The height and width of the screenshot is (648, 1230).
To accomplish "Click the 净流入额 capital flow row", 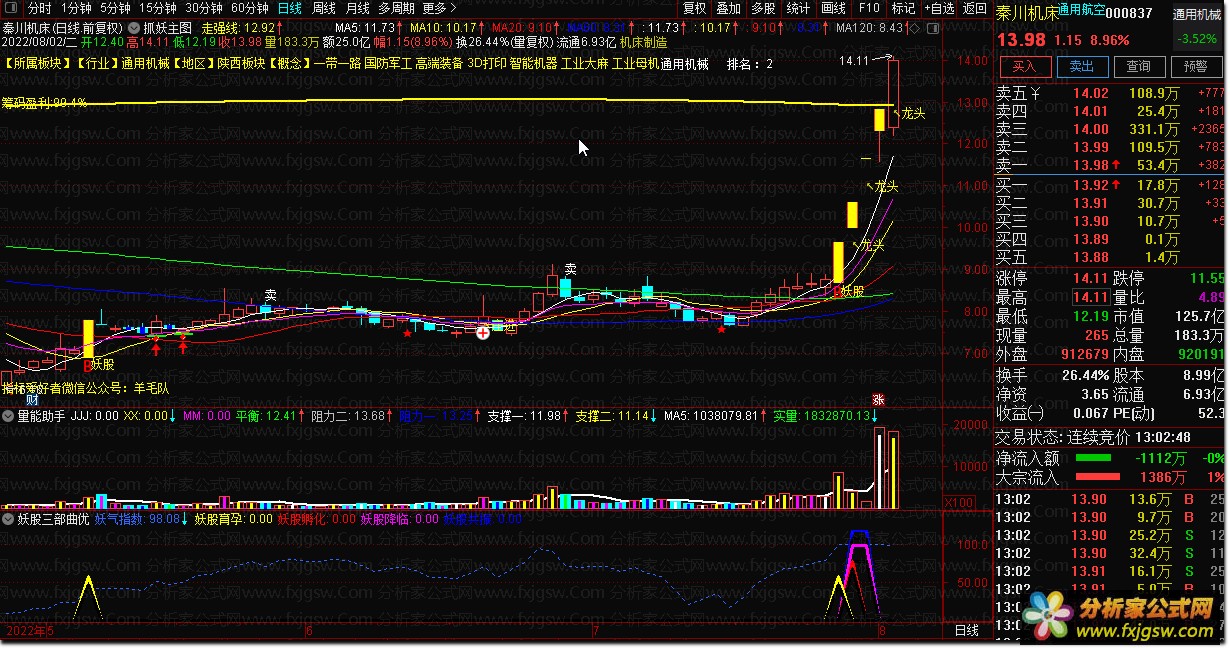I will tap(1110, 458).
